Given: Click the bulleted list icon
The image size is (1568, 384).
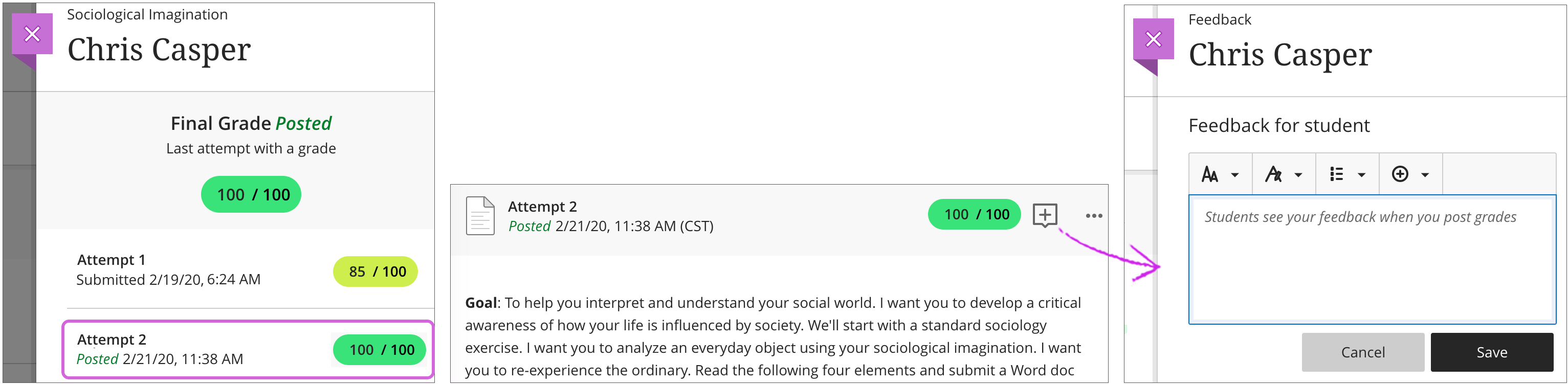Looking at the screenshot, I should (x=1336, y=175).
